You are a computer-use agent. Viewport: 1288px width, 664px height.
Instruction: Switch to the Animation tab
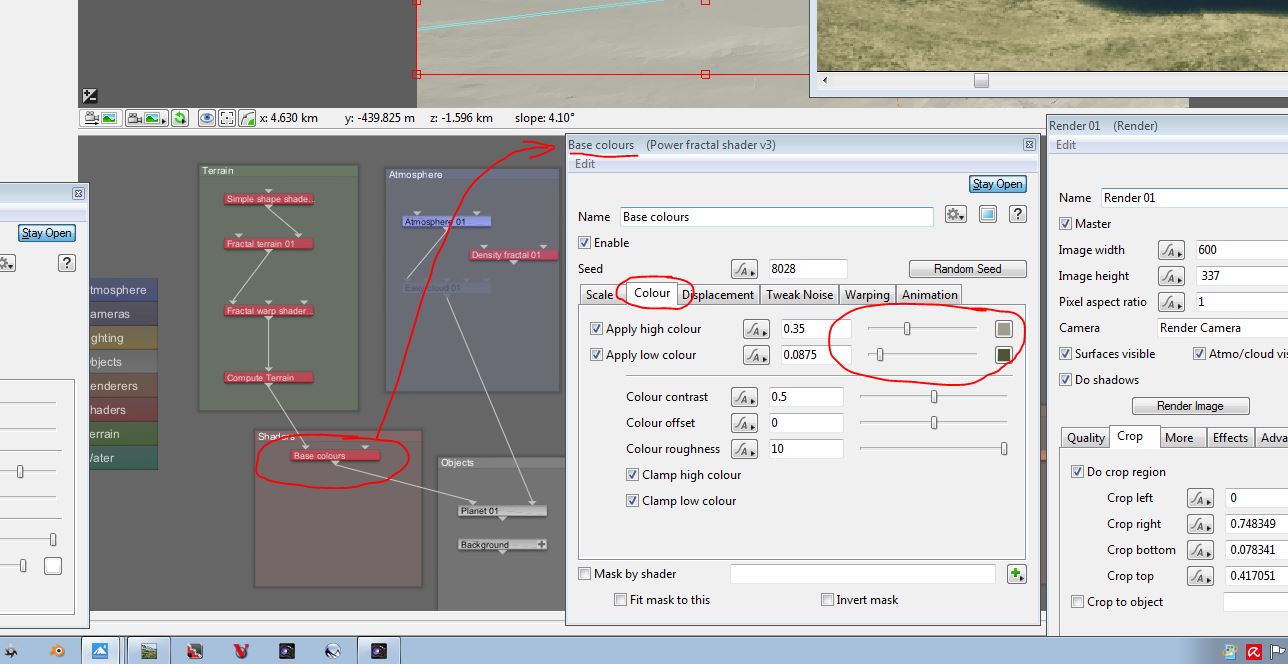coord(929,295)
